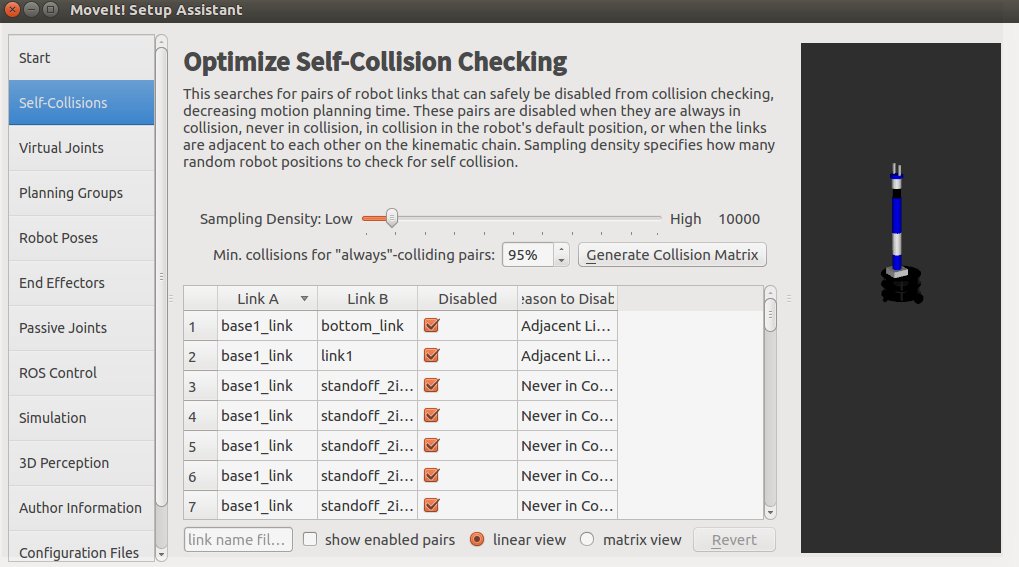Toggle Disabled checkbox in row 4
The width and height of the screenshot is (1019, 567).
[432, 415]
